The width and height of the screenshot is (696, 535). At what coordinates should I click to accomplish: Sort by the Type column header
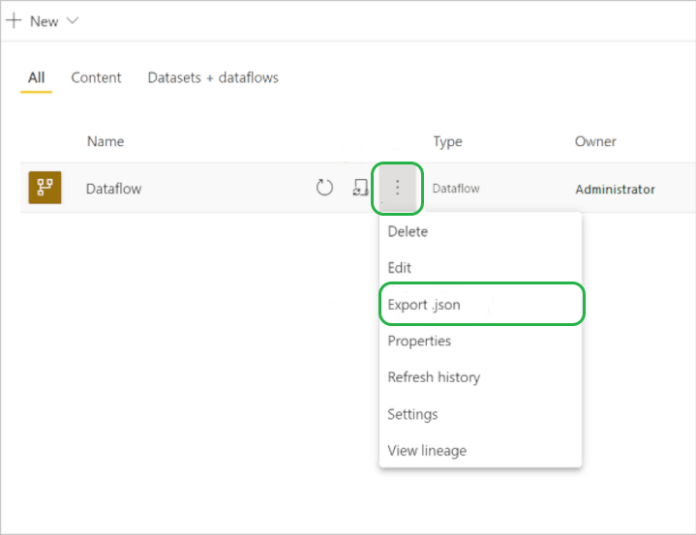447,142
